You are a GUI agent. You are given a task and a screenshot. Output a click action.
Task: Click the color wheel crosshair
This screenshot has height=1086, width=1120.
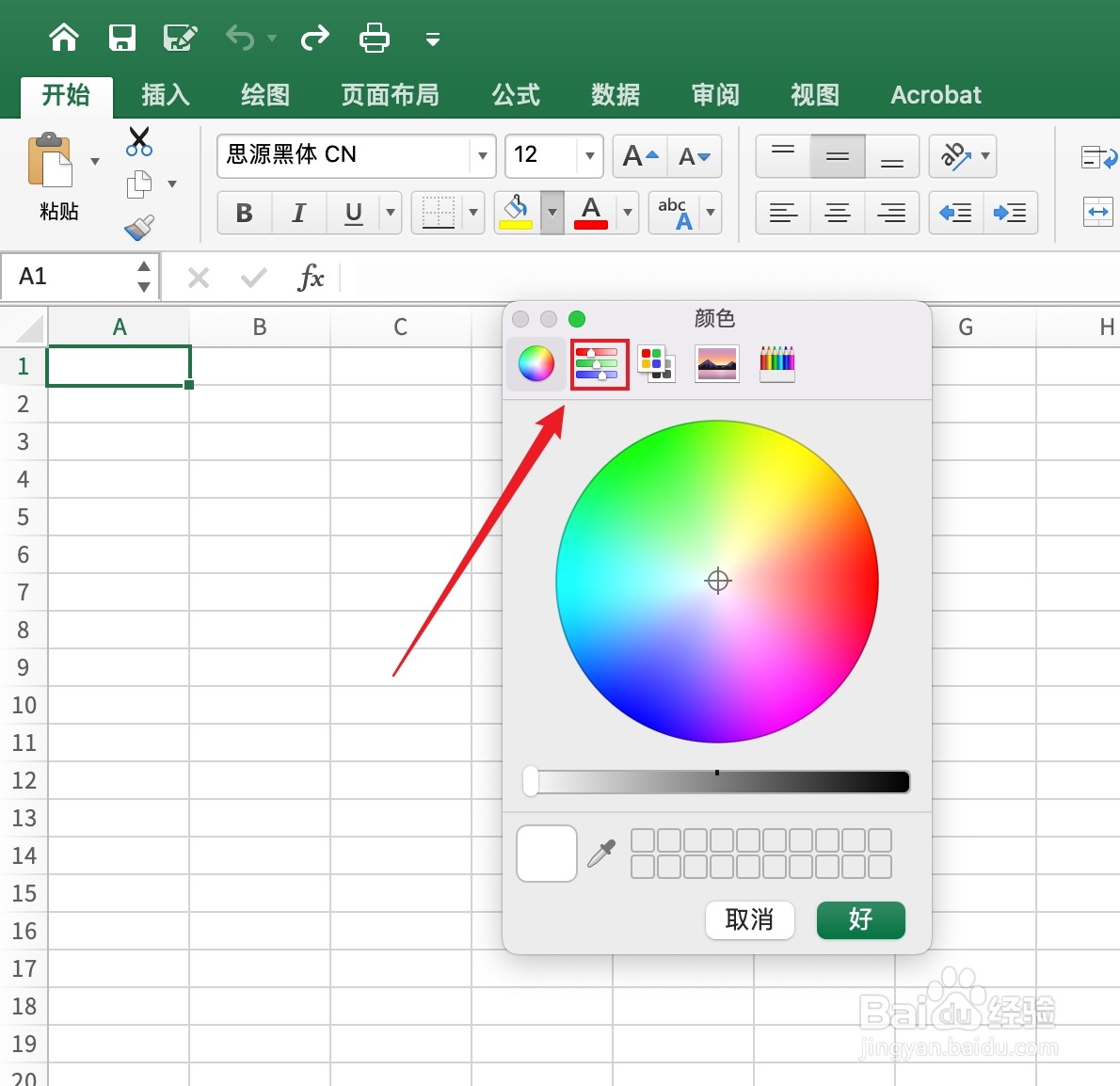tap(718, 581)
